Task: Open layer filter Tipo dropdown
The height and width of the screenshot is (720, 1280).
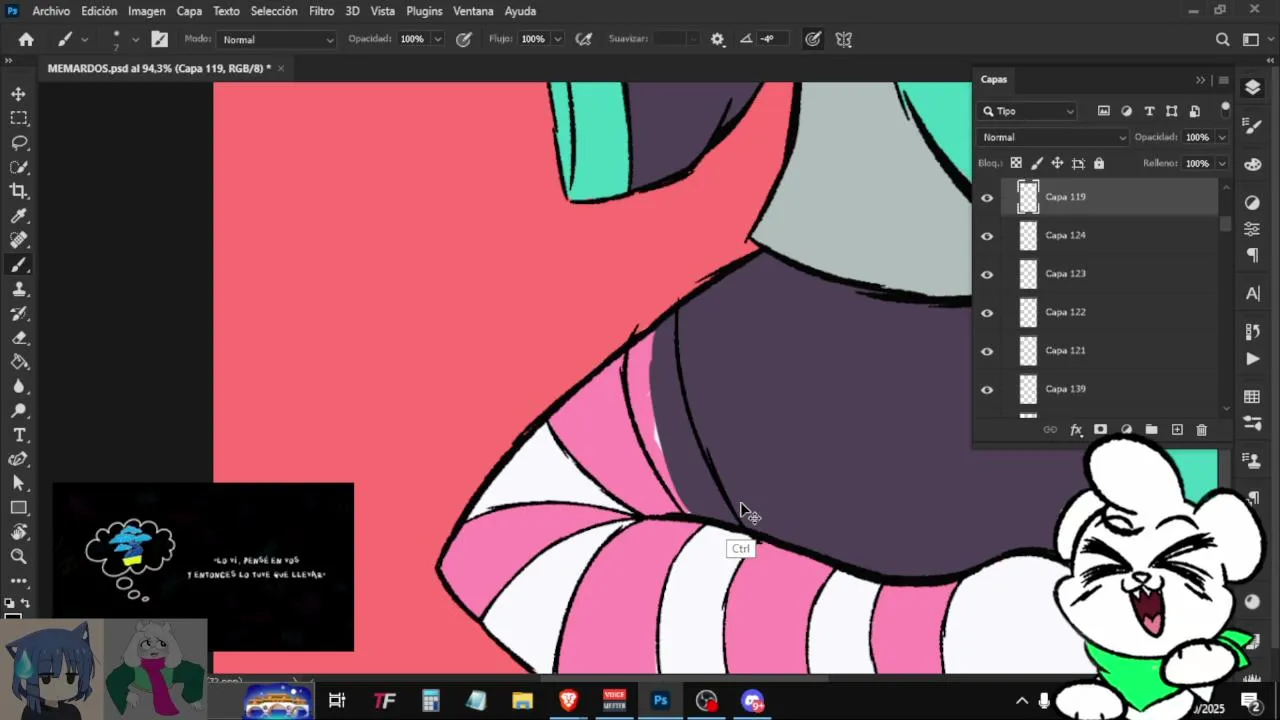Action: pos(1029,111)
